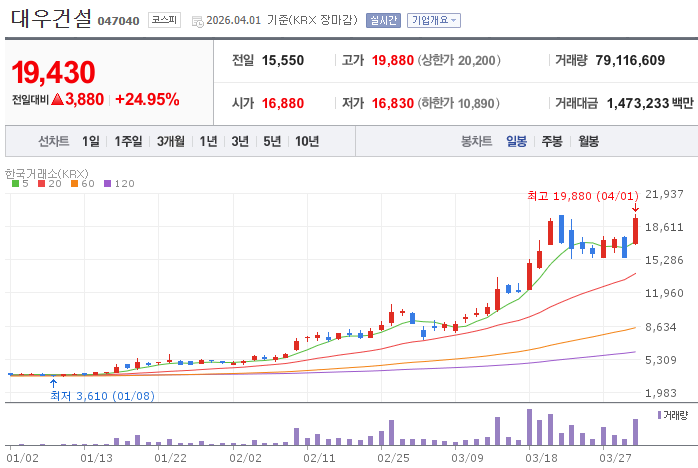
Task: Click the 11,960 price axis label
Action: tap(664, 293)
